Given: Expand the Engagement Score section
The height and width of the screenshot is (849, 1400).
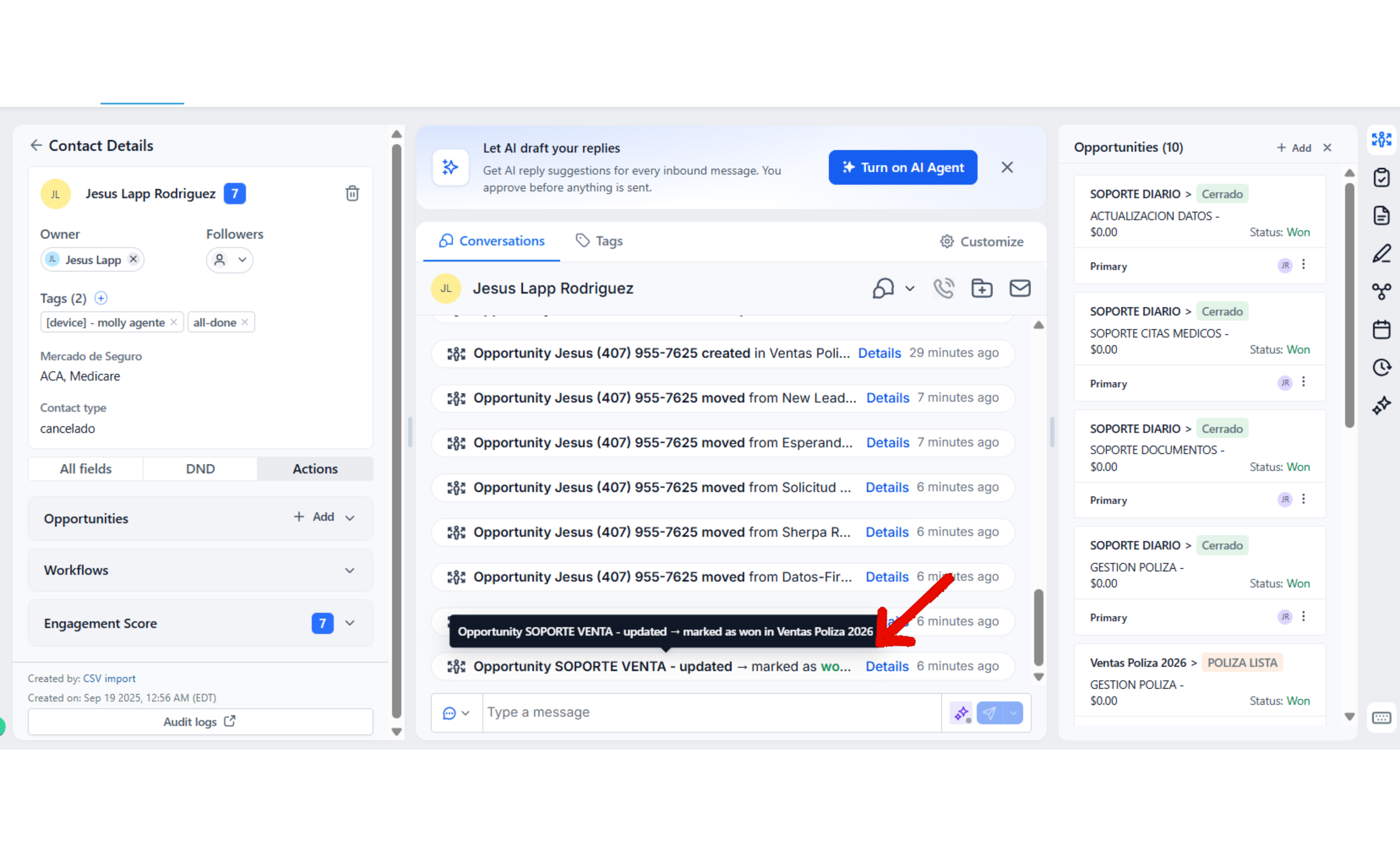Looking at the screenshot, I should [350, 623].
